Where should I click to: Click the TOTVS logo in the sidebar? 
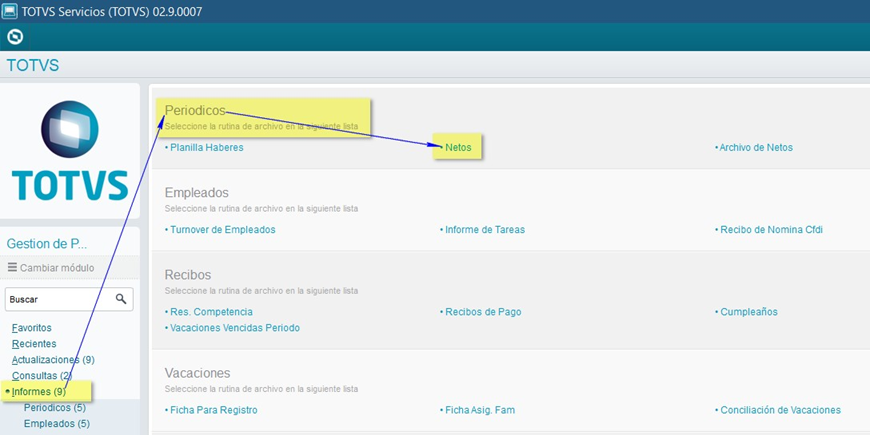pyautogui.click(x=70, y=150)
